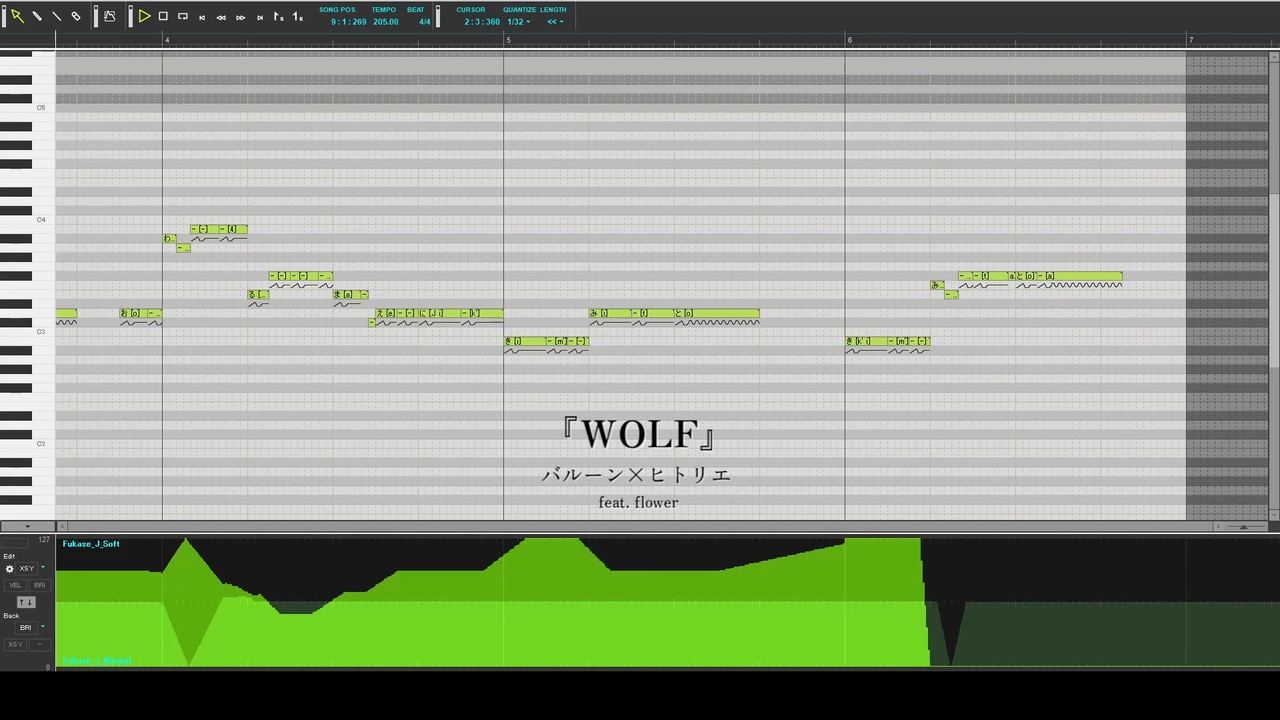Select the pencil tool
Image resolution: width=1280 pixels, height=720 pixels.
pyautogui.click(x=37, y=16)
